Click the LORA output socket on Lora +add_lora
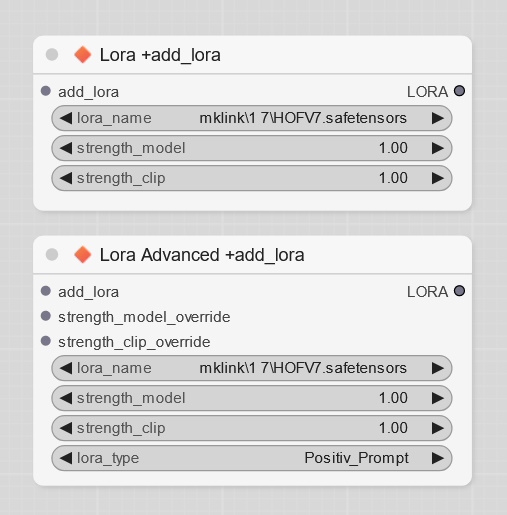This screenshot has height=515, width=507. pos(459,91)
